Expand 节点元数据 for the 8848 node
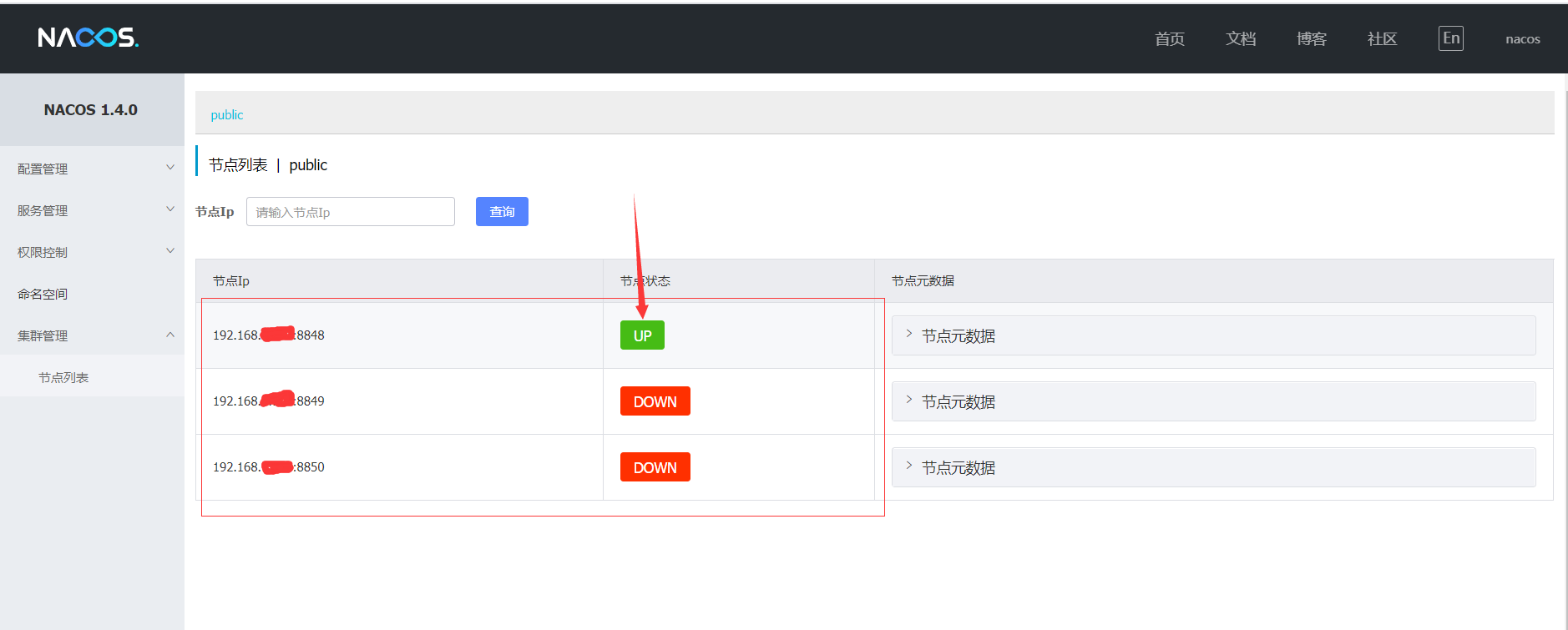Image resolution: width=1568 pixels, height=630 pixels. (1213, 335)
